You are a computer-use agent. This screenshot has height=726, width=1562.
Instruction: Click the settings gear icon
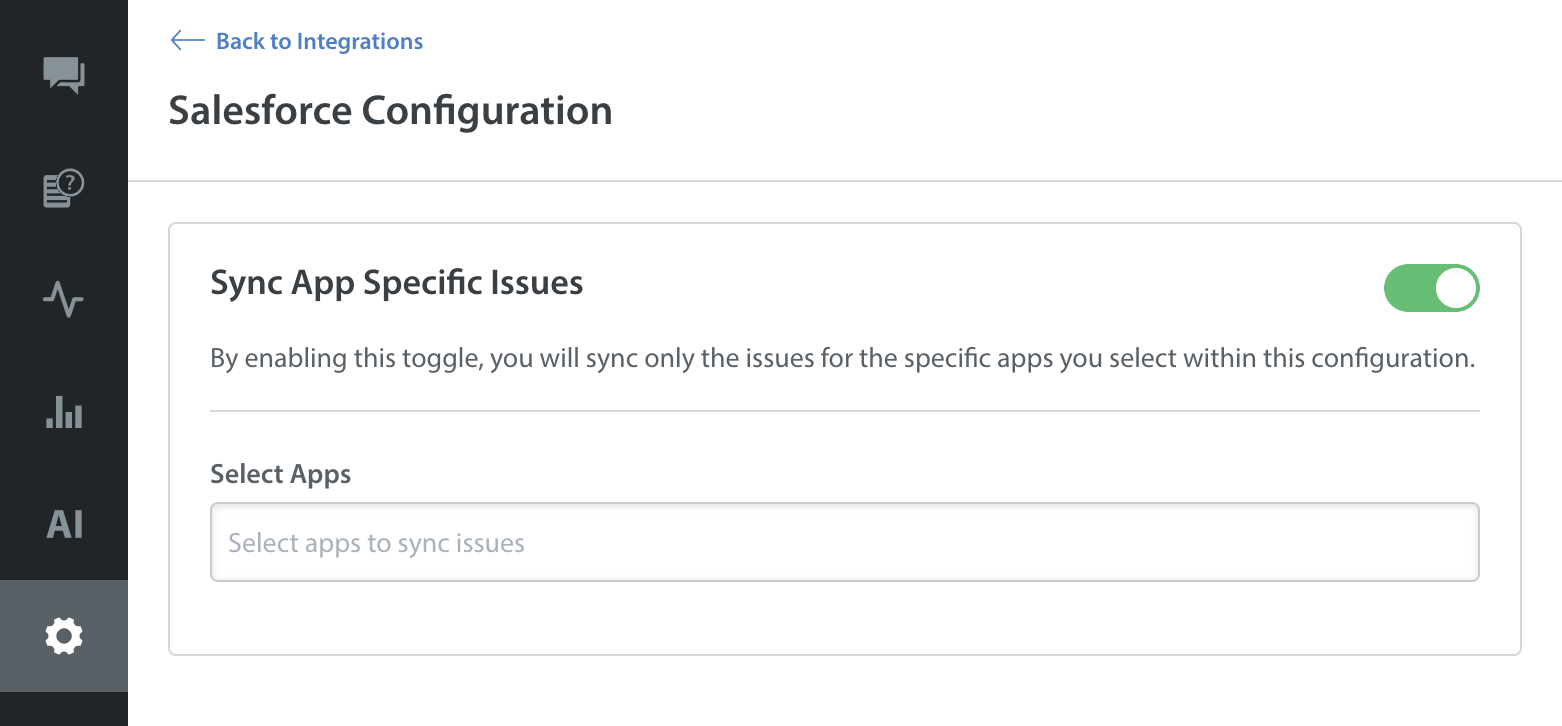(x=64, y=636)
